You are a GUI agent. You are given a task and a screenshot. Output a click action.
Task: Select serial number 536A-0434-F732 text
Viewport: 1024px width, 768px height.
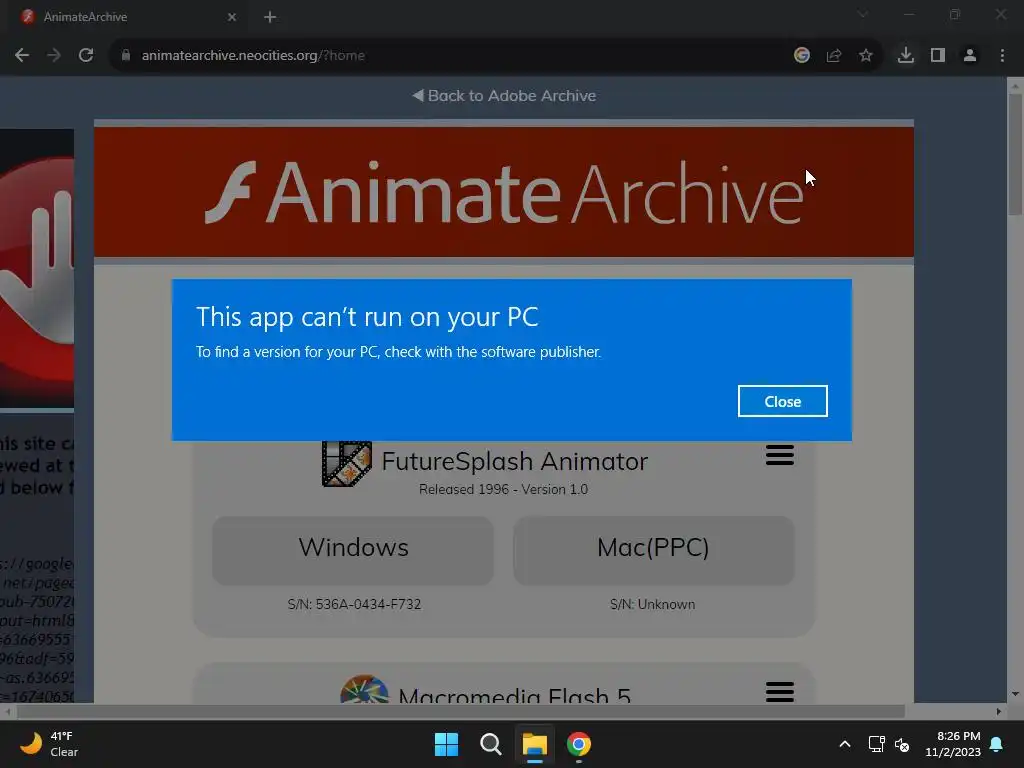coord(368,604)
